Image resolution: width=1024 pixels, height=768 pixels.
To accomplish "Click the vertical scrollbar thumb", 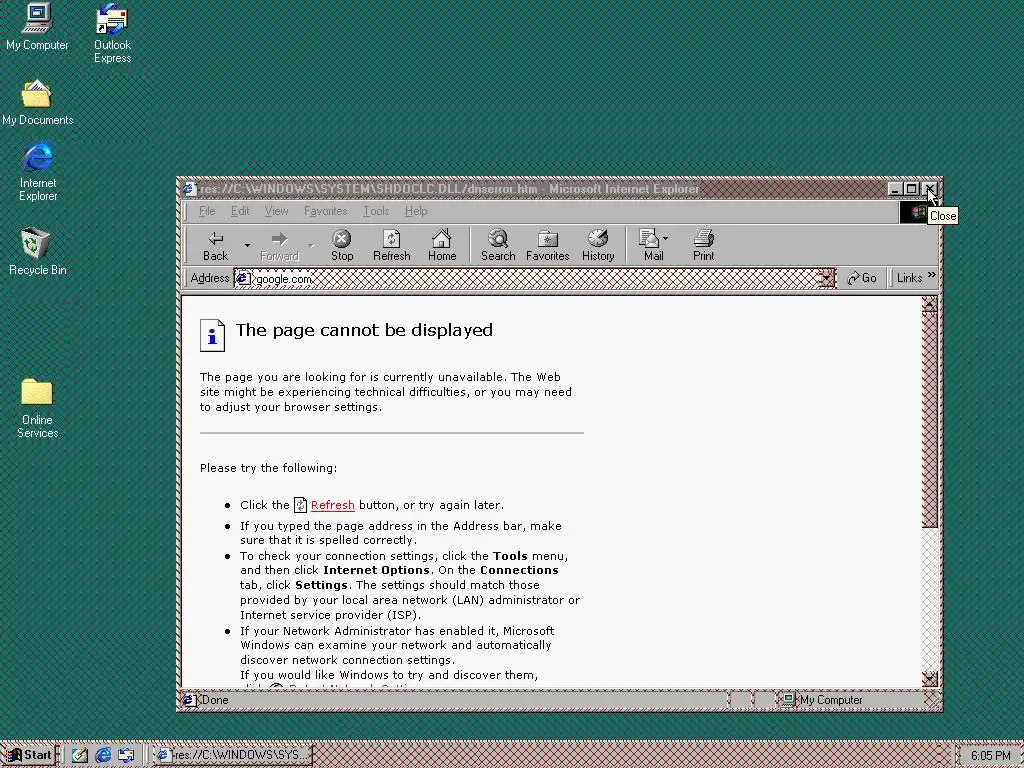I will point(930,419).
